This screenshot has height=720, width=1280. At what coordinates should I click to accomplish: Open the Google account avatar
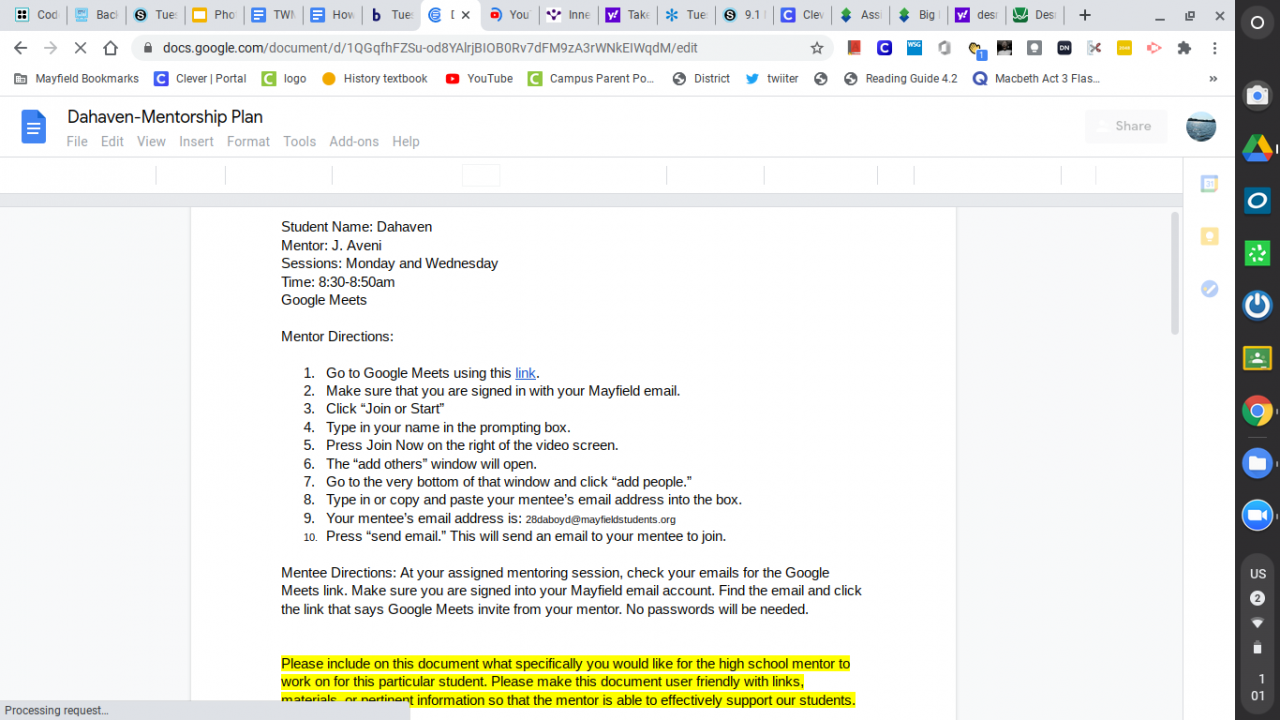(1201, 126)
